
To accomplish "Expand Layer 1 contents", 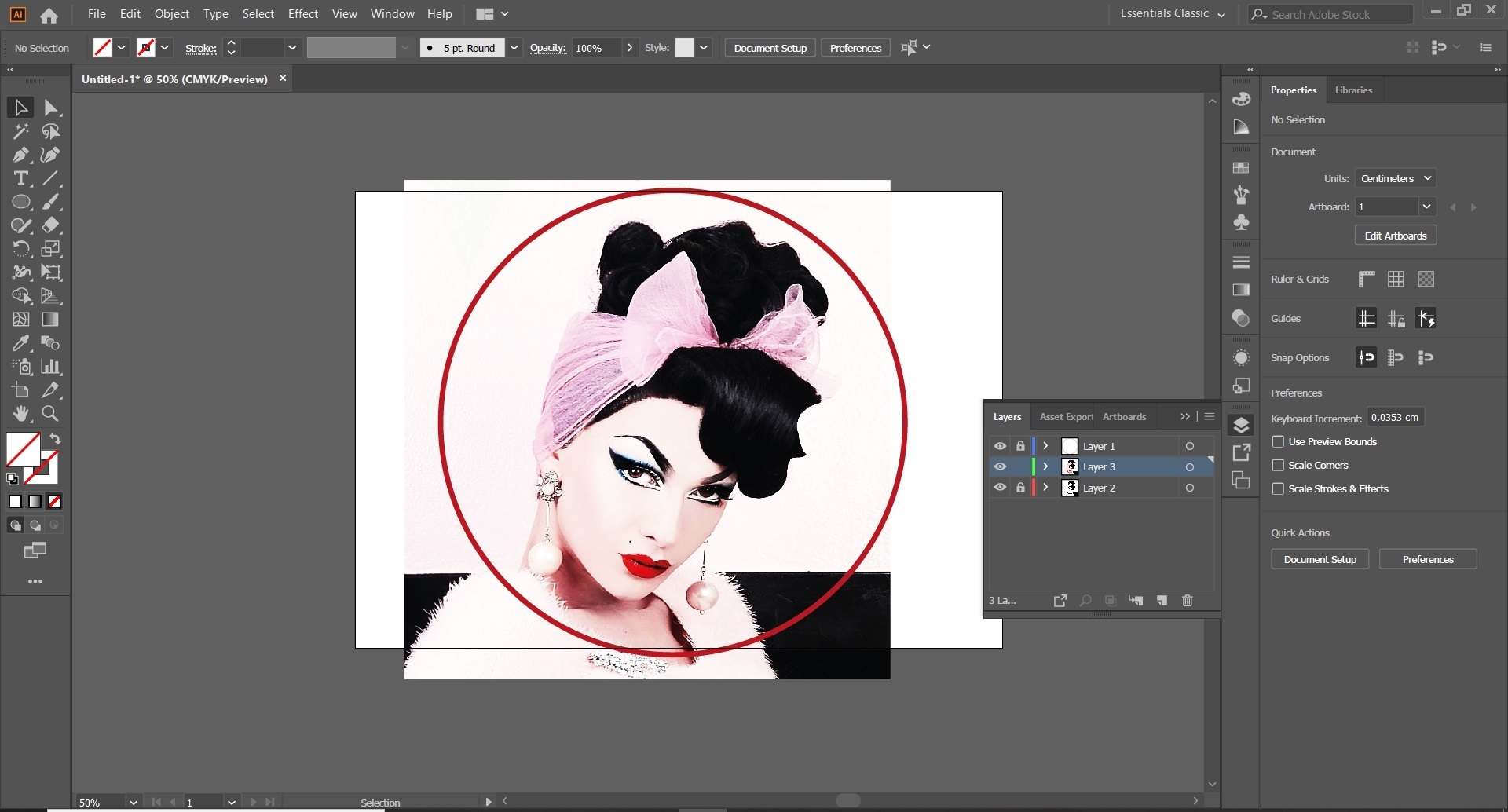I will coord(1045,446).
